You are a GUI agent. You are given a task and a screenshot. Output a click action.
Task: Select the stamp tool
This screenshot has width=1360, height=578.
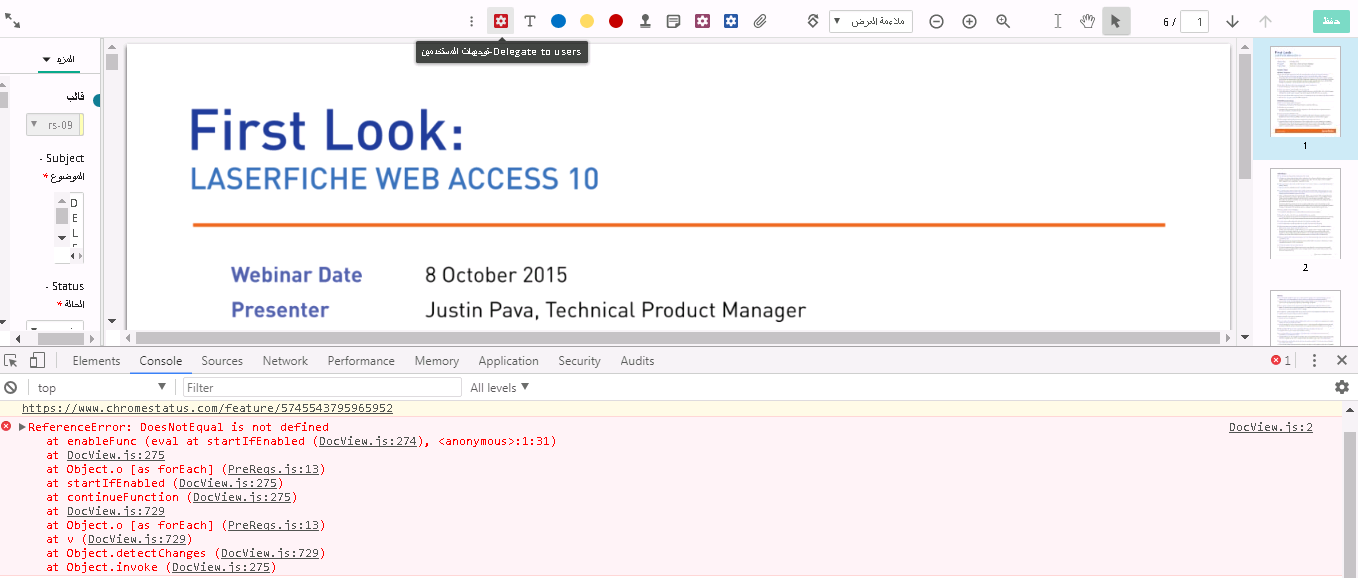[645, 21]
